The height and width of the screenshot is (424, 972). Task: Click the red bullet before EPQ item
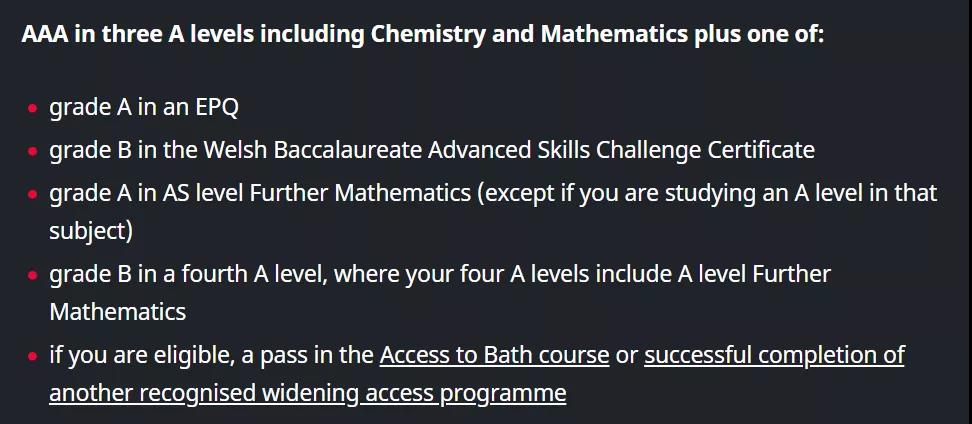pos(32,108)
